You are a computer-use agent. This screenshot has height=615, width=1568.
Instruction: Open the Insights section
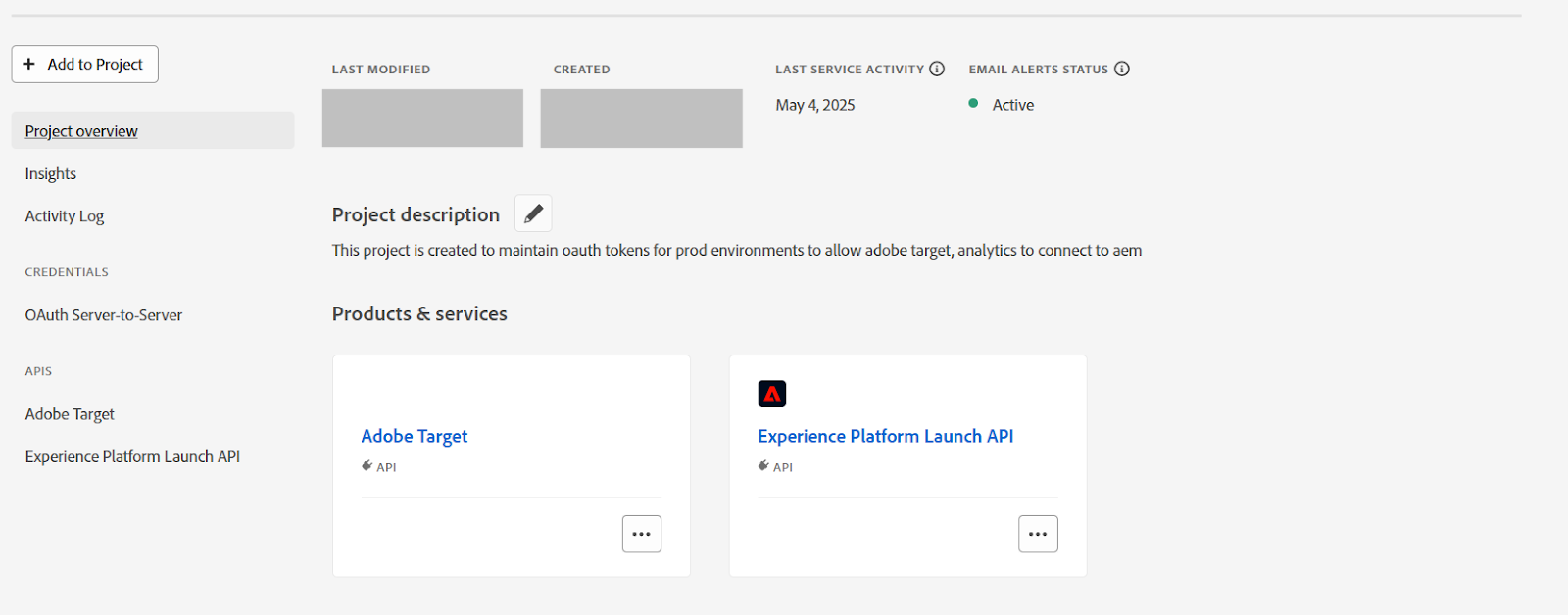[51, 173]
